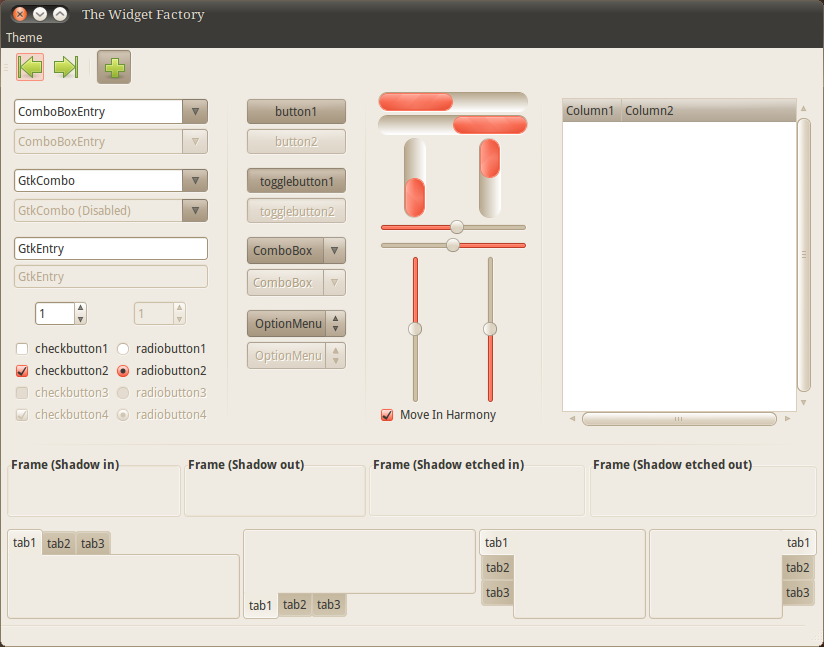Open the GtkCombo (Disabled) dropdown arrow

point(195,210)
